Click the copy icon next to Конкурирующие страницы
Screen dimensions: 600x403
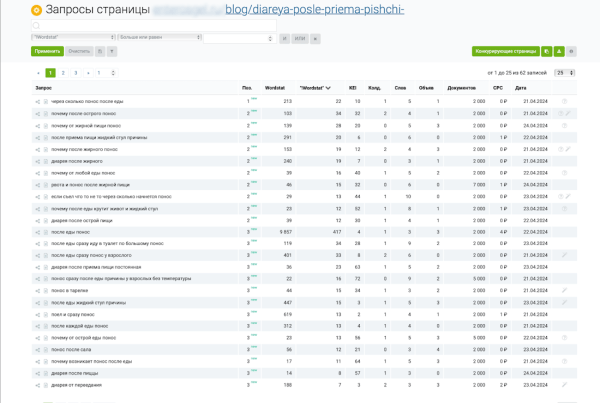pyautogui.click(x=546, y=50)
